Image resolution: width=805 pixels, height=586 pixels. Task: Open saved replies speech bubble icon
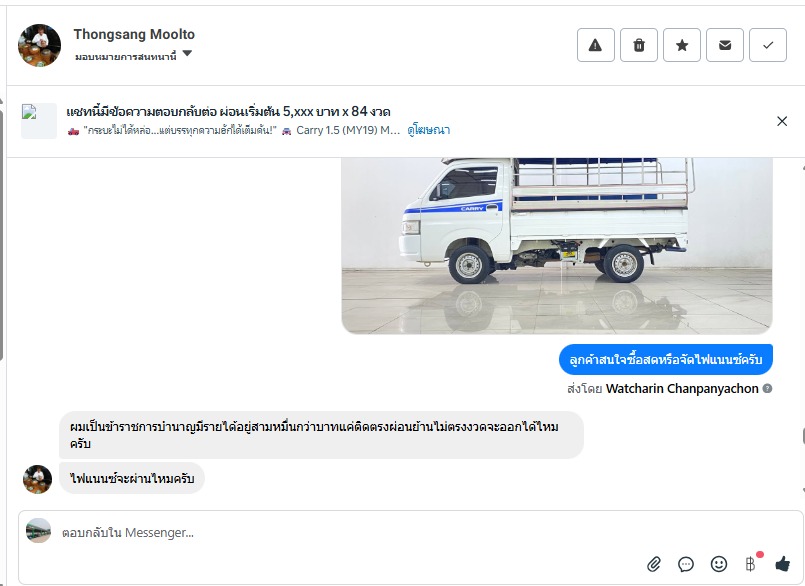click(686, 564)
